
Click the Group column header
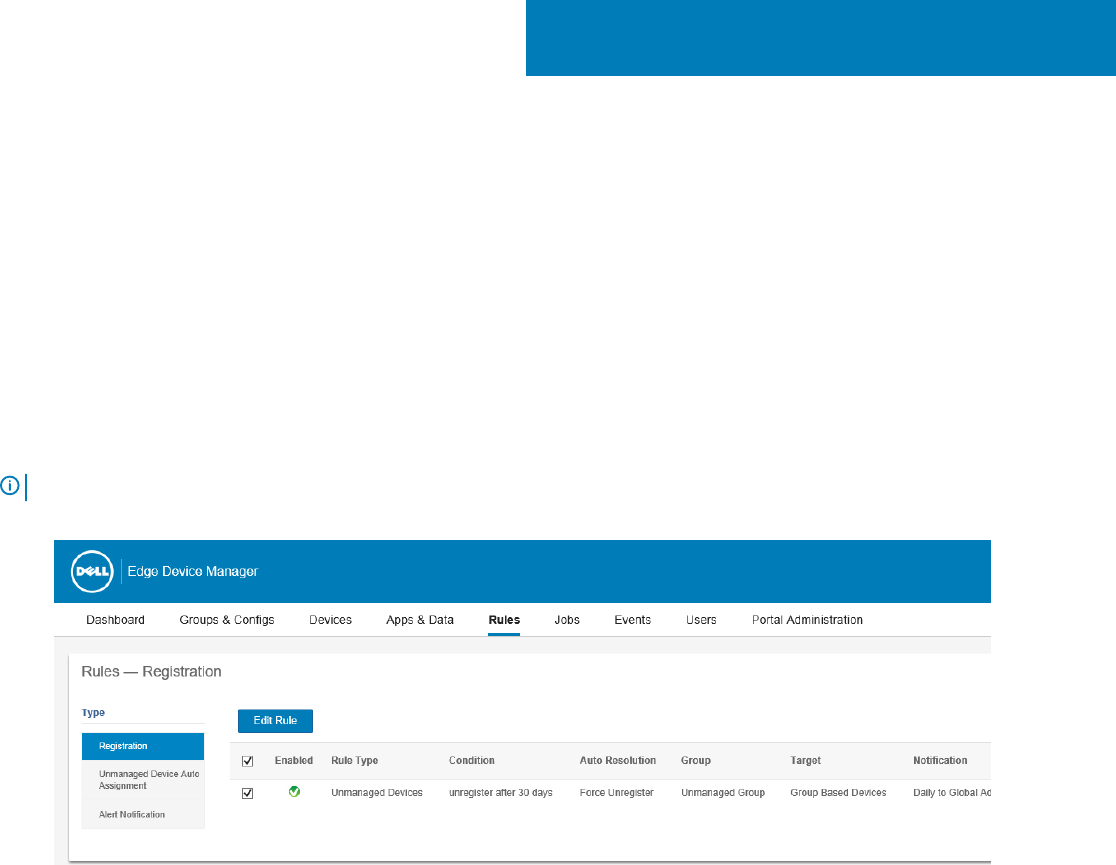696,760
